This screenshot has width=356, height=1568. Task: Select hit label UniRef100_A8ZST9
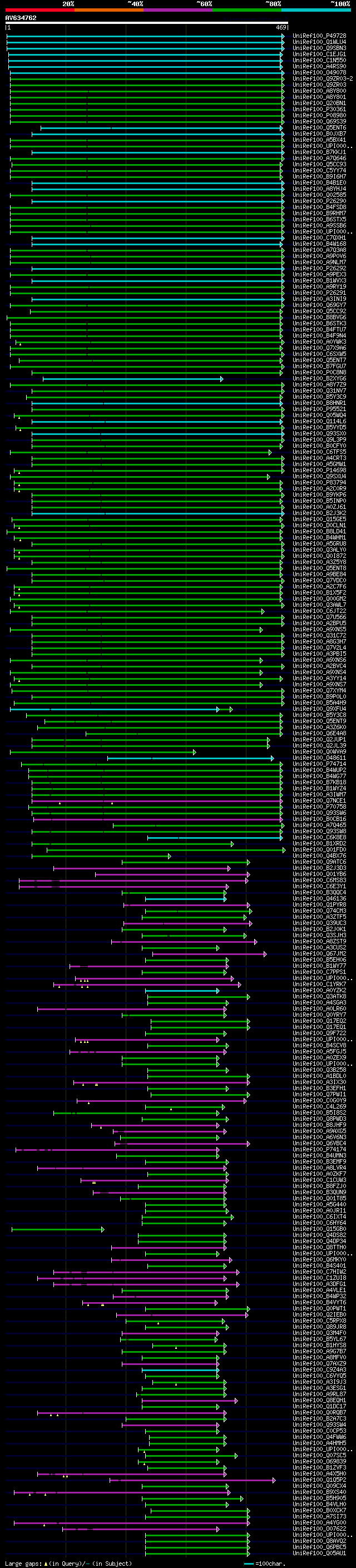pyautogui.click(x=319, y=942)
